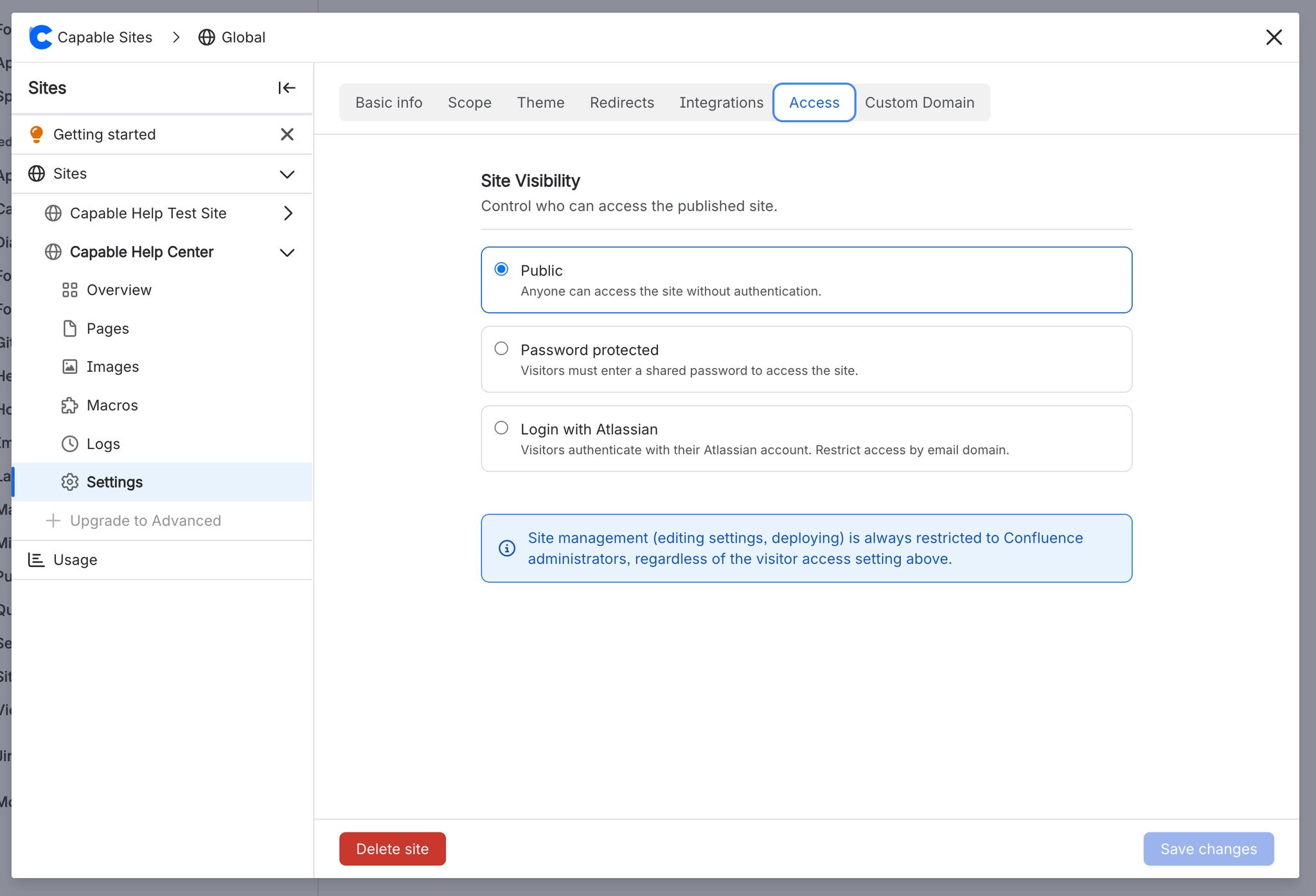1316x896 pixels.
Task: Click the Pages document icon
Action: click(x=70, y=329)
